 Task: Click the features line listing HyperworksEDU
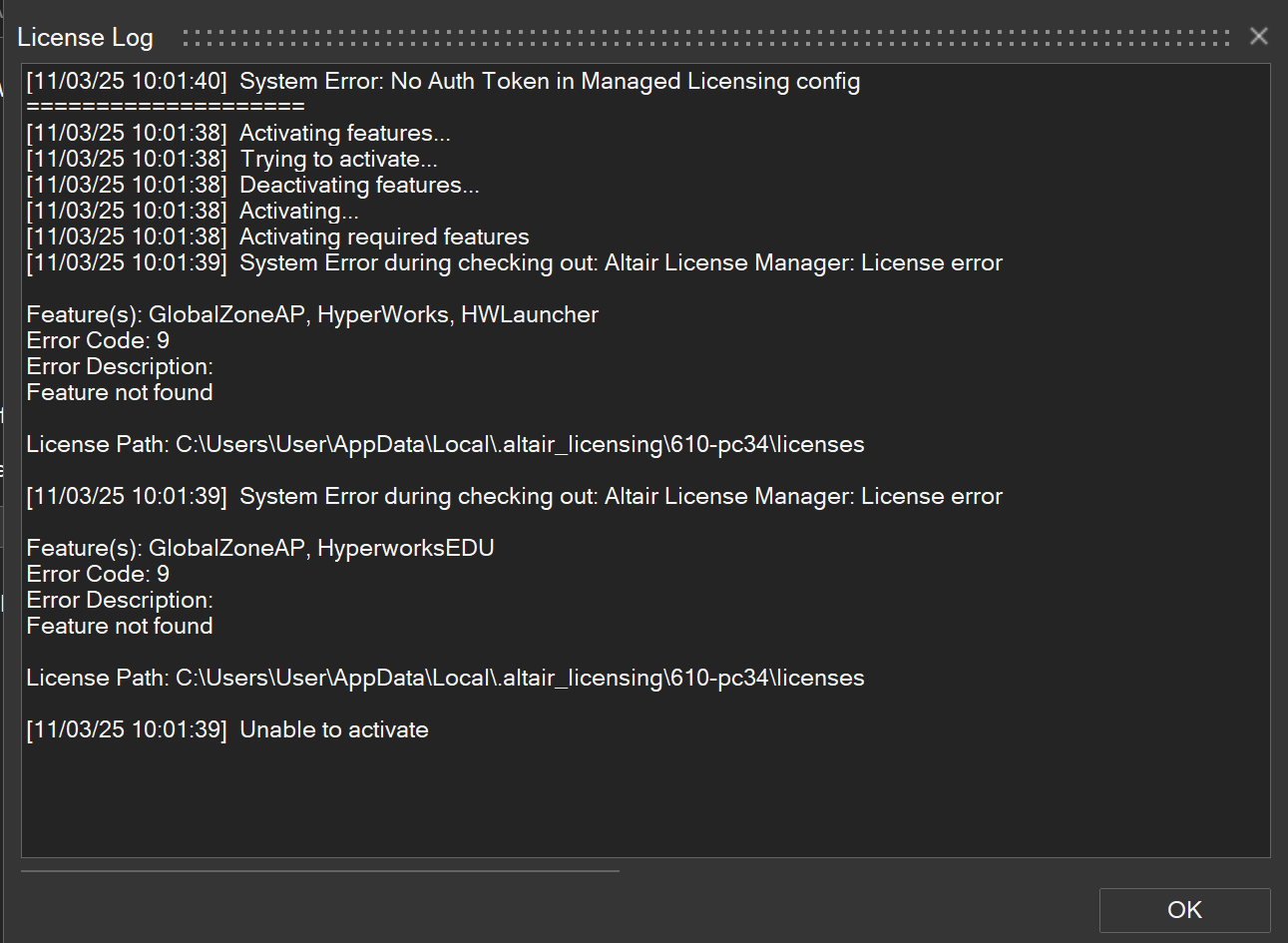(260, 548)
